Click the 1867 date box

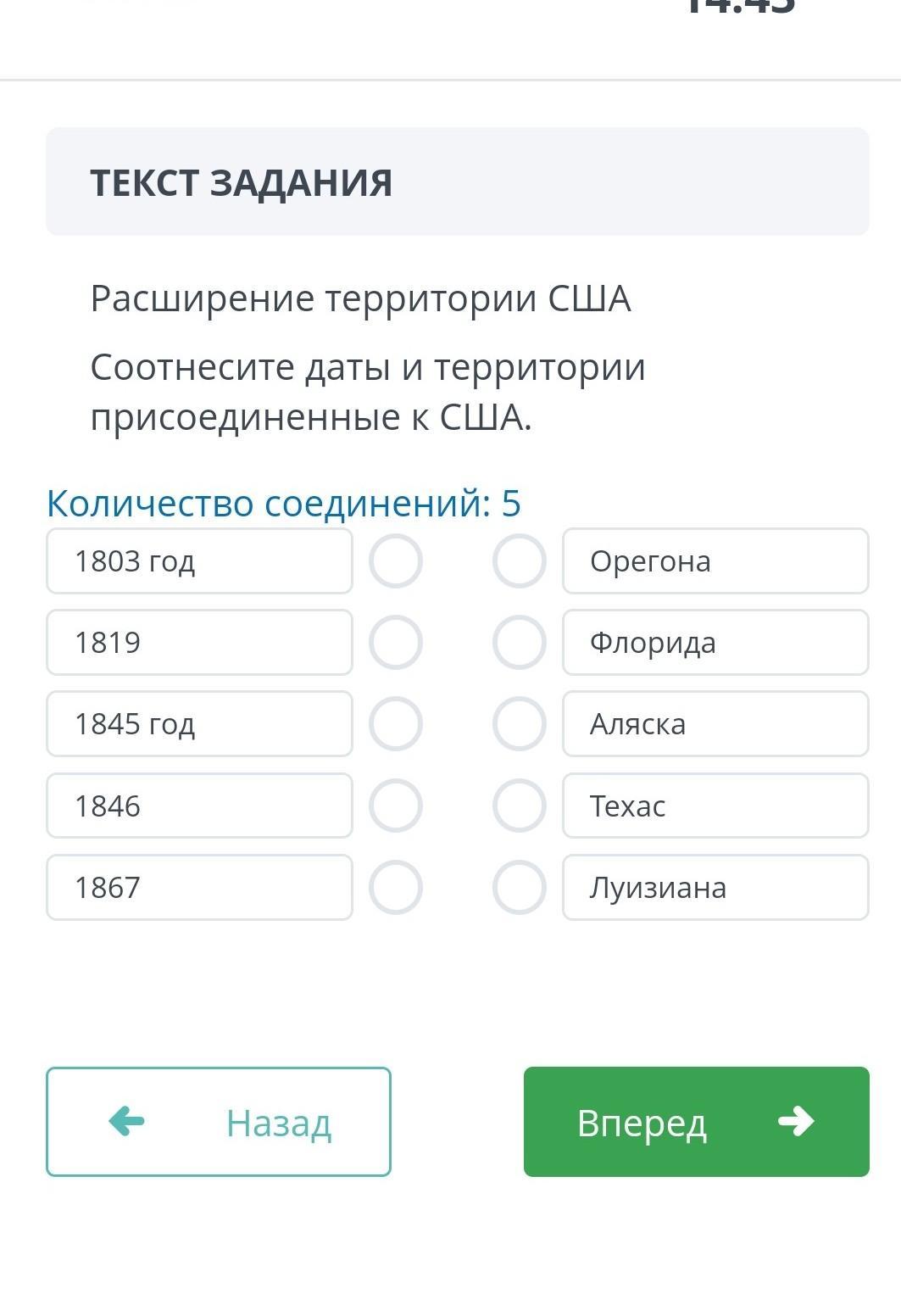[x=199, y=887]
